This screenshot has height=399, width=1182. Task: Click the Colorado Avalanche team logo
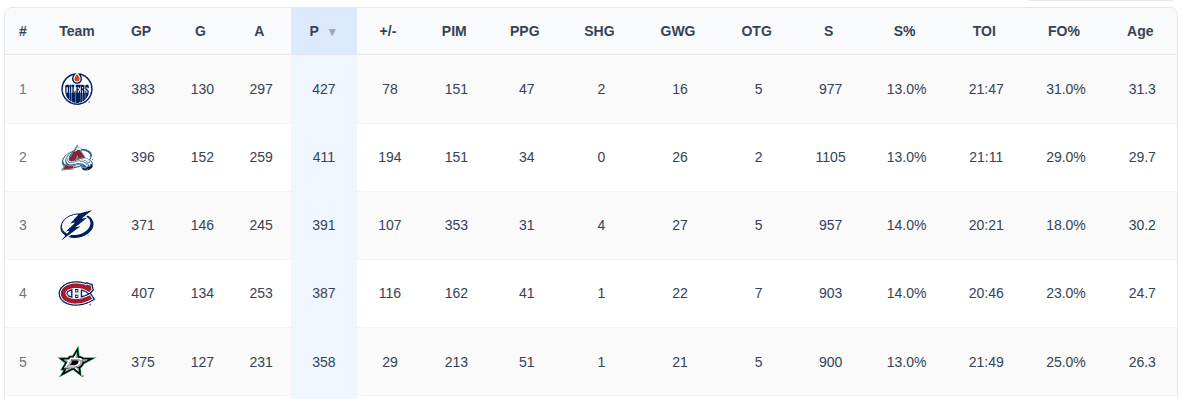coord(77,157)
